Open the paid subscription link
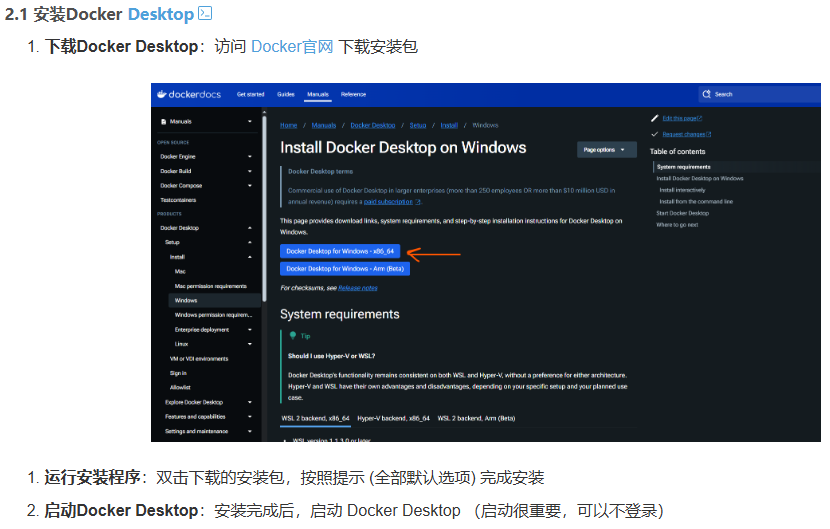 [x=388, y=202]
